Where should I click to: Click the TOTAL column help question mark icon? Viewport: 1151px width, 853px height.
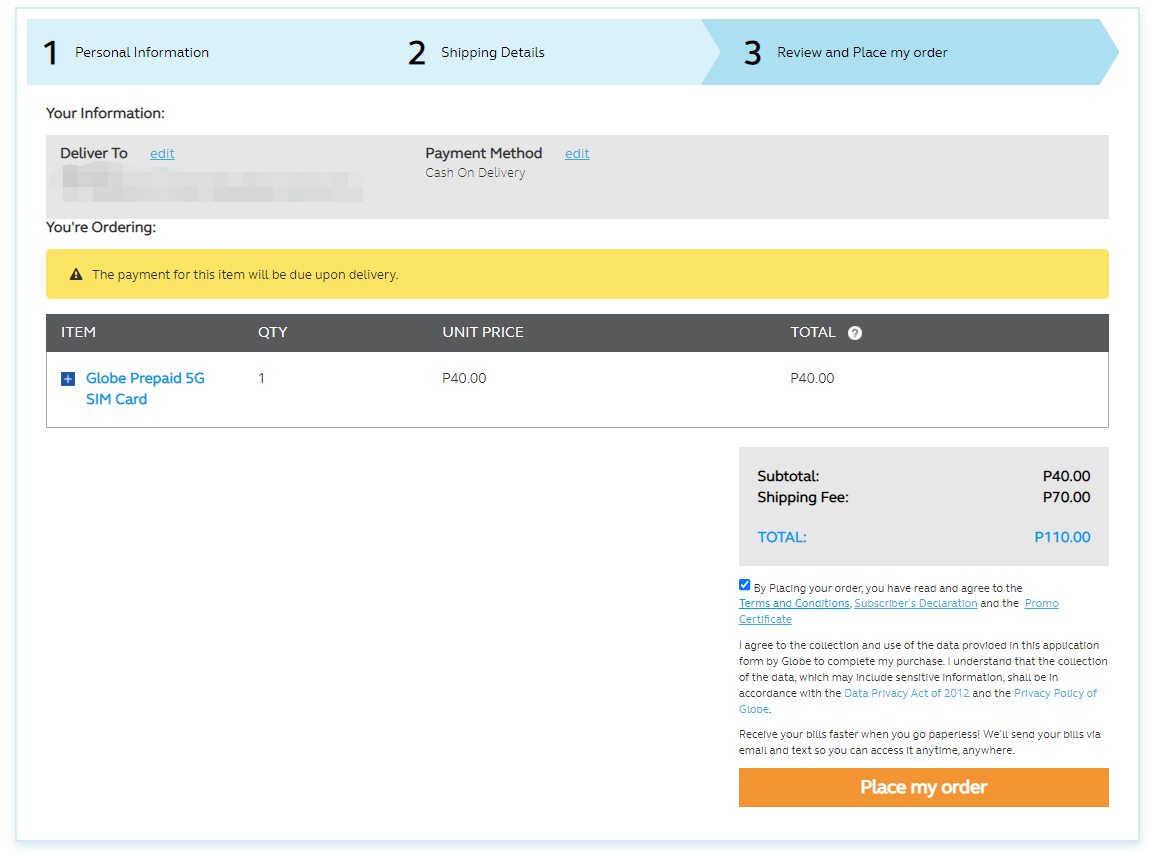[x=854, y=333]
